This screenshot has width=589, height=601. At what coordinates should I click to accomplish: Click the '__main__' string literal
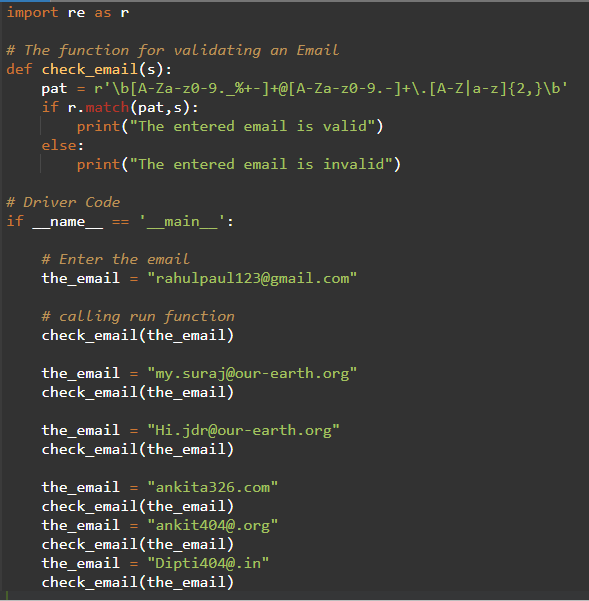coord(182,222)
